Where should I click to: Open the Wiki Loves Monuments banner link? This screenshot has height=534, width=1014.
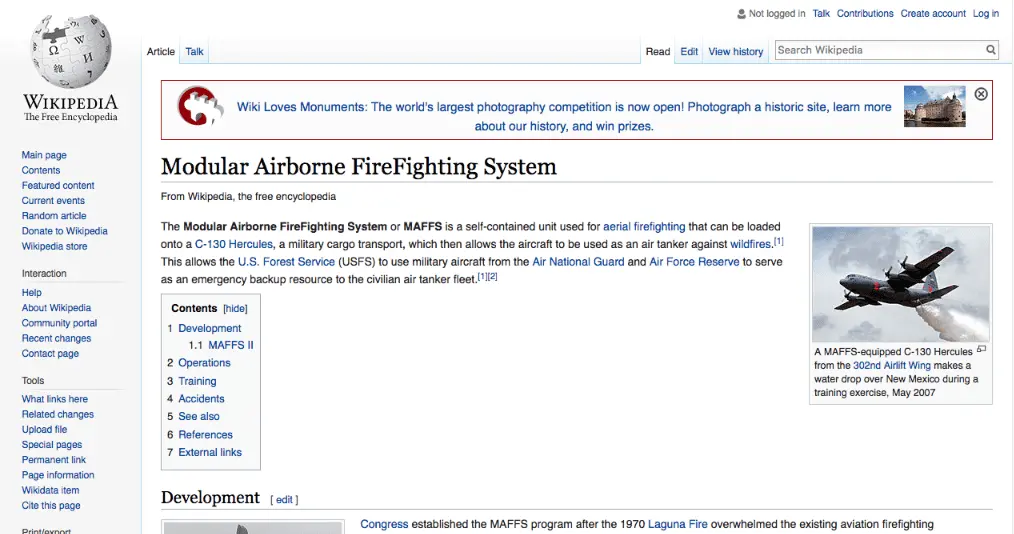point(564,116)
